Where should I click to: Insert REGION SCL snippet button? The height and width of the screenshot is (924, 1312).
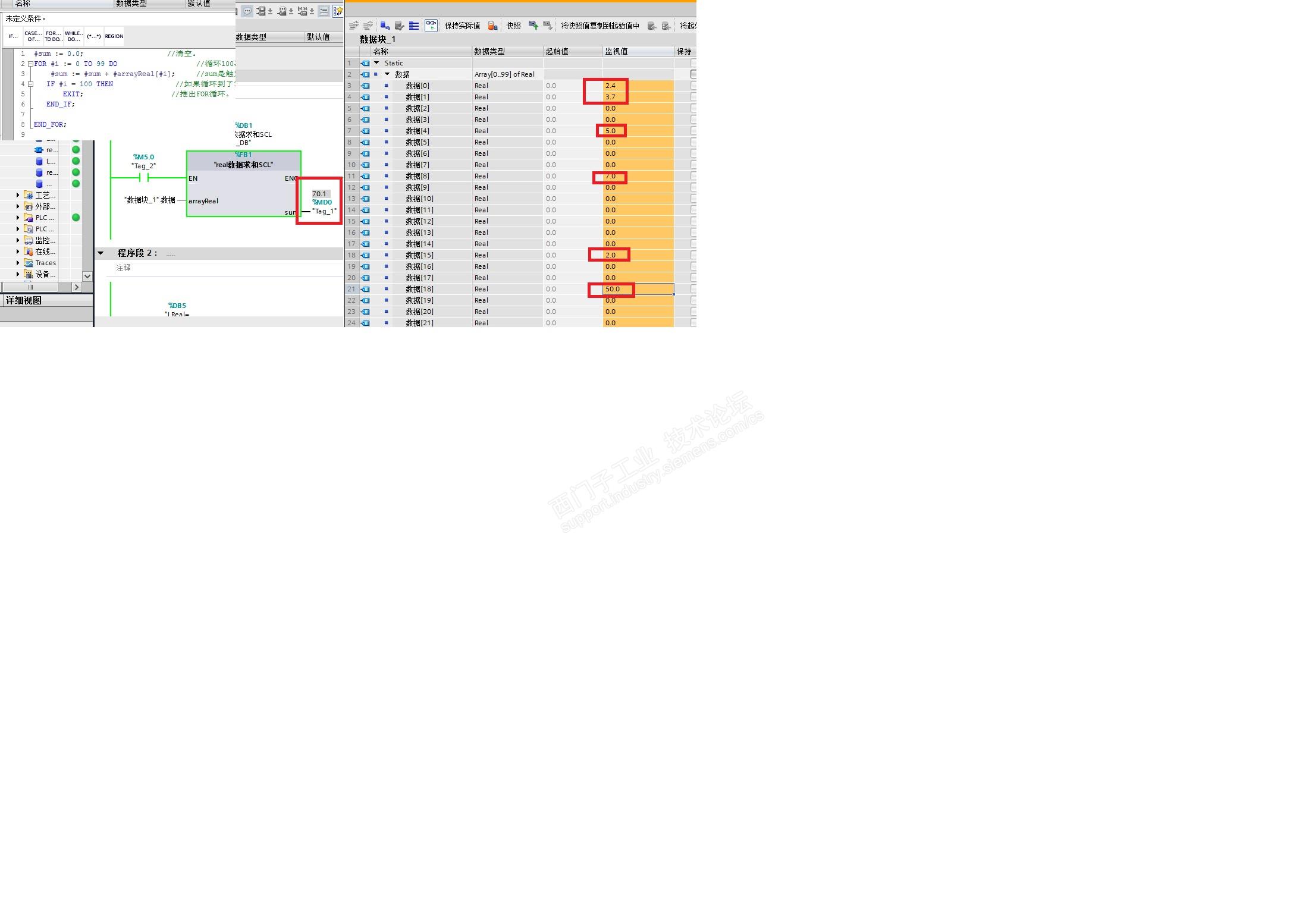[114, 36]
